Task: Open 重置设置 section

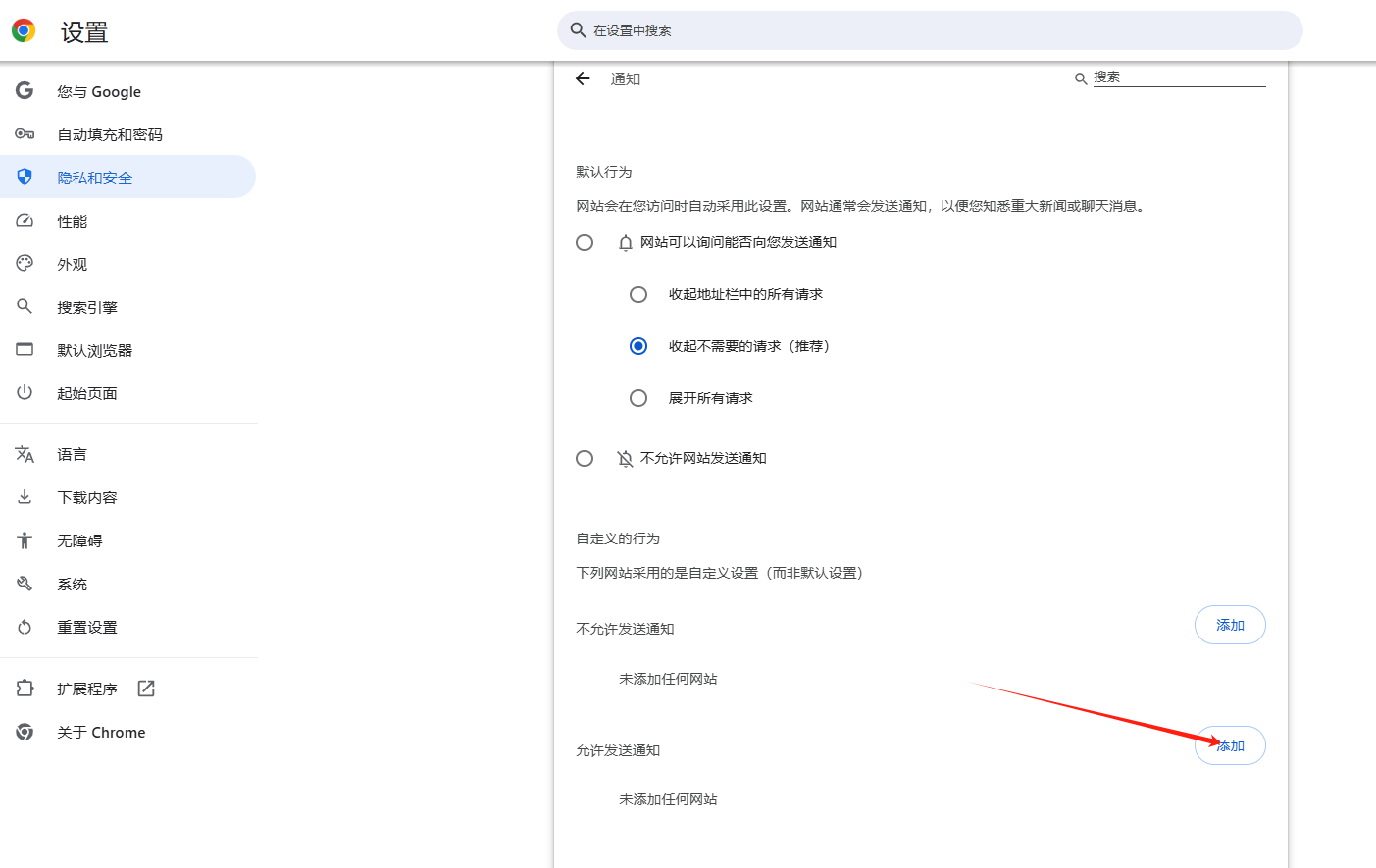Action: 127,627
